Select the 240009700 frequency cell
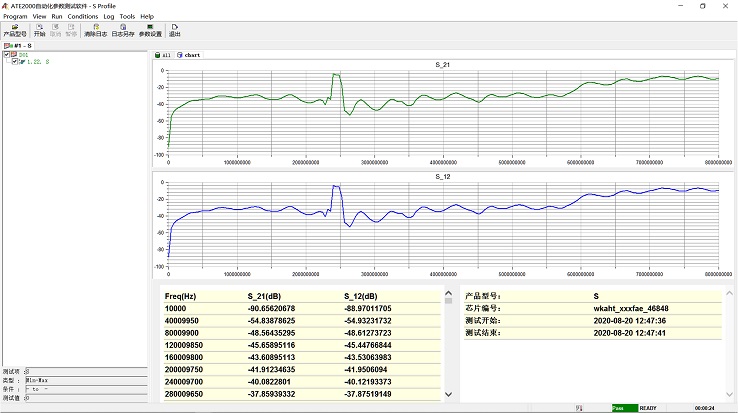 pyautogui.click(x=184, y=382)
